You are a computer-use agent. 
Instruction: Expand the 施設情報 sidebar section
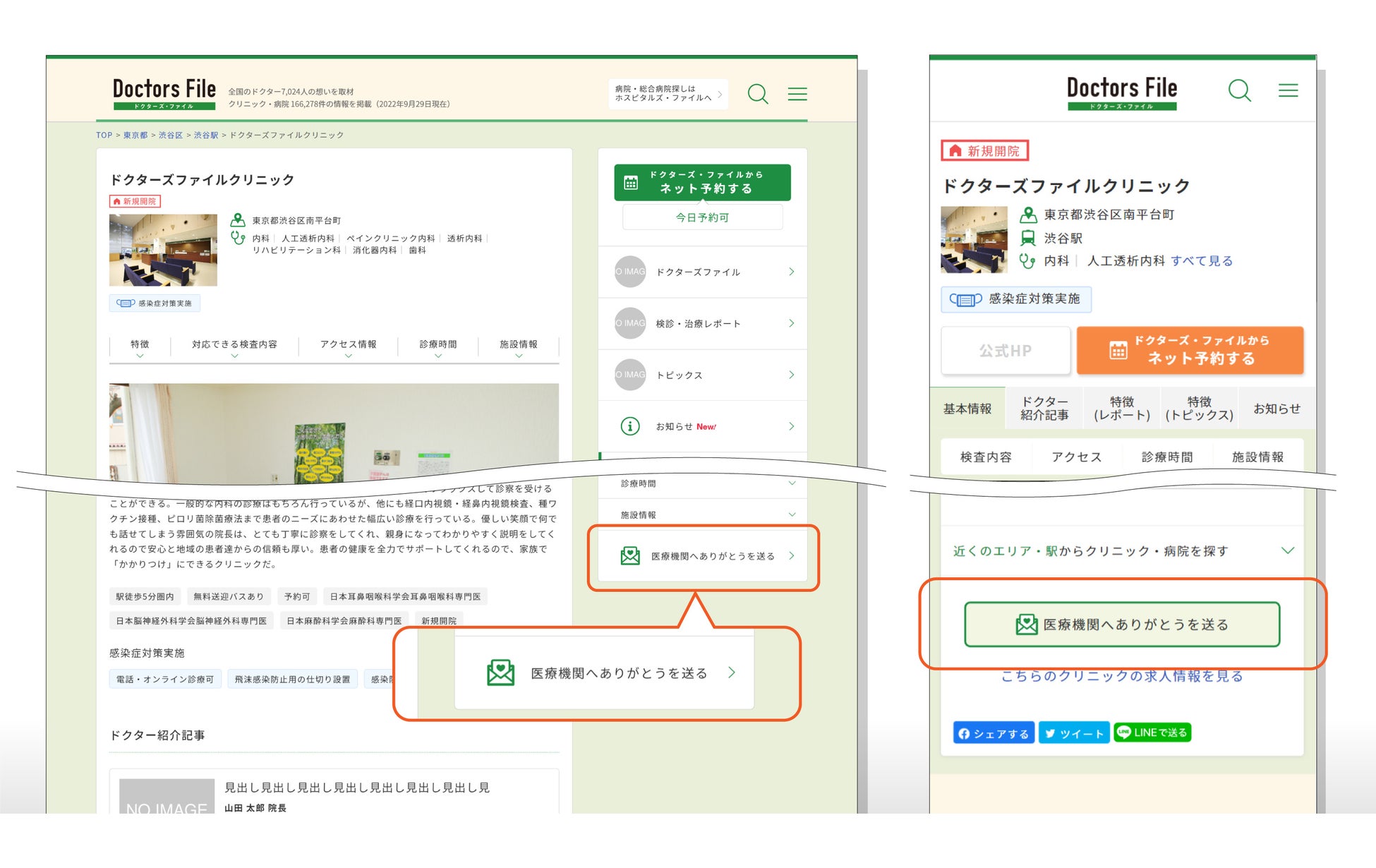point(702,514)
